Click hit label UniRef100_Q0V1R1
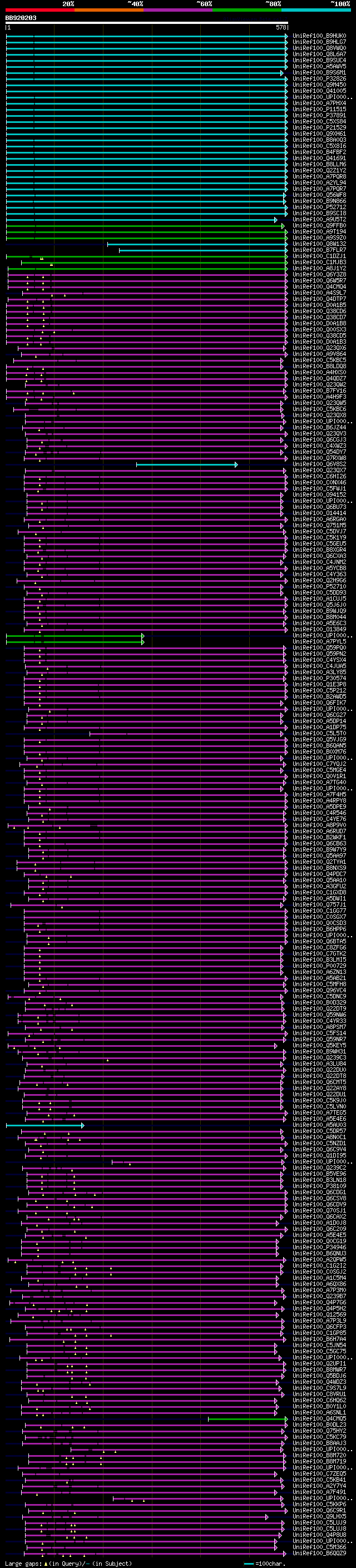 319,776
